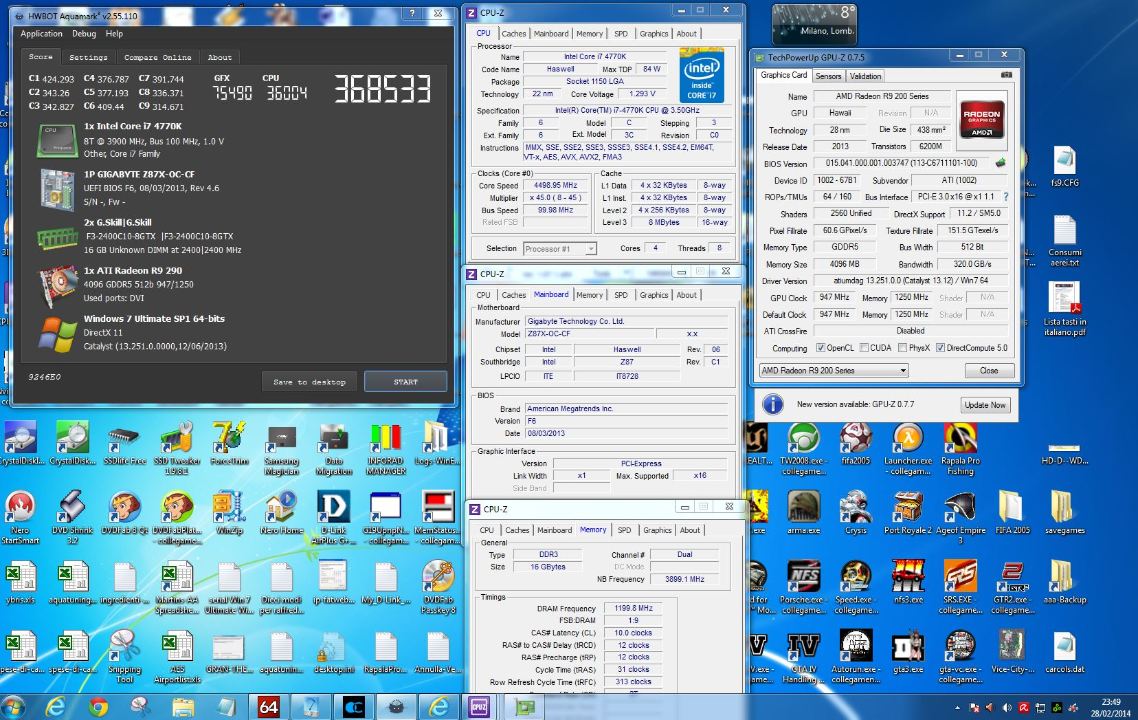Open the Settings tab in HWBOT Aquamark
Screen dimensions: 1138x720
[x=88, y=57]
